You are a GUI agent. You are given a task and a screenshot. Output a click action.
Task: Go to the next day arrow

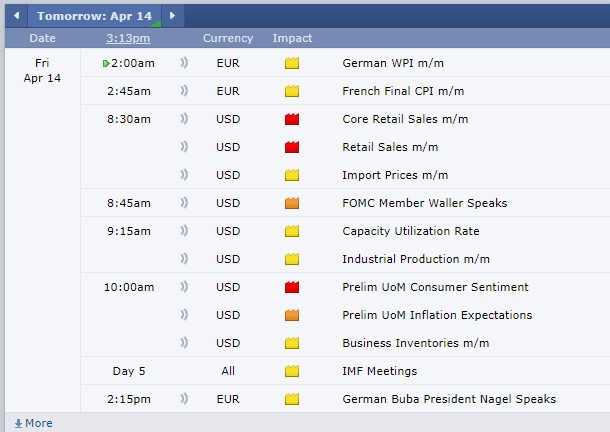pos(172,16)
